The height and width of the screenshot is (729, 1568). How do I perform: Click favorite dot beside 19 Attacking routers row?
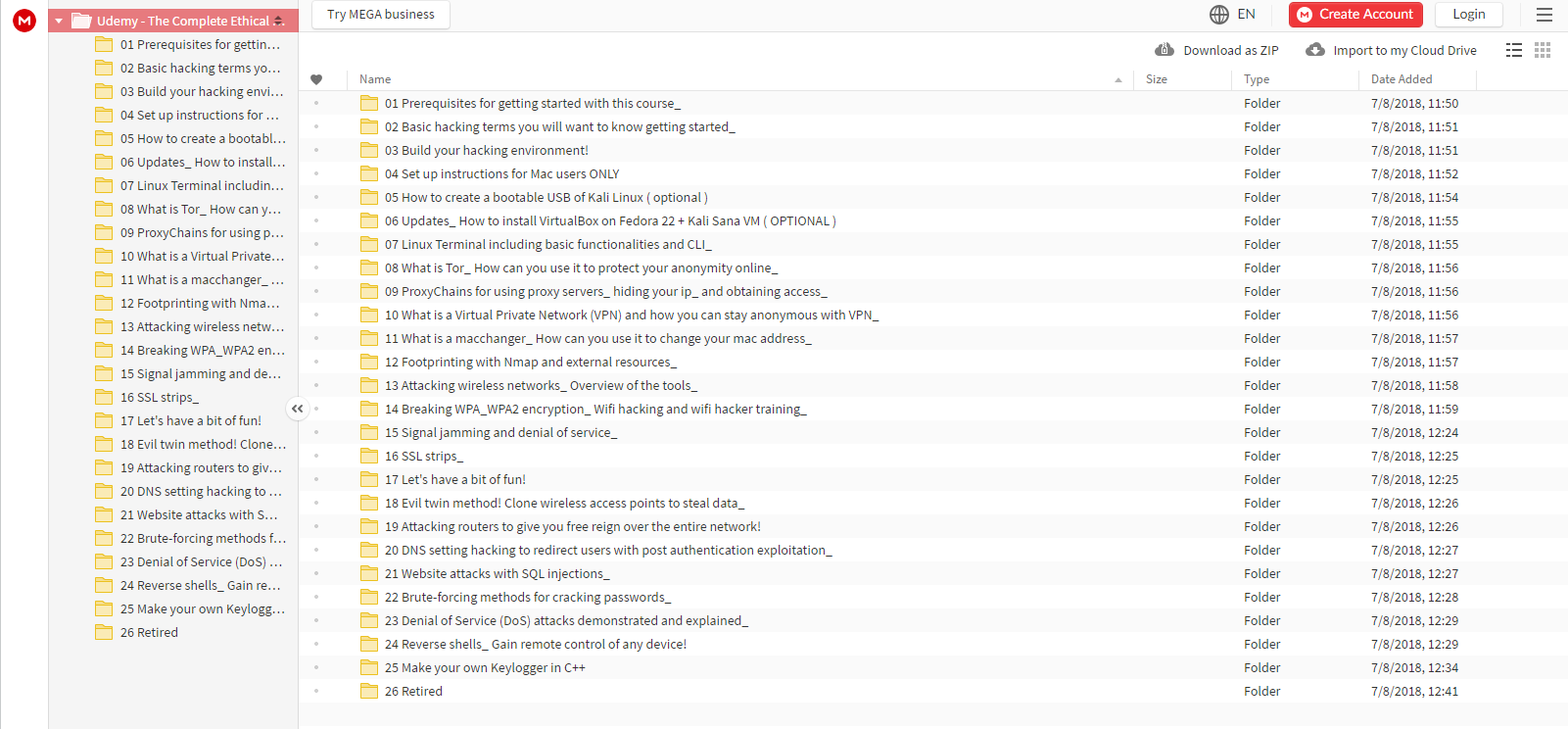point(316,526)
